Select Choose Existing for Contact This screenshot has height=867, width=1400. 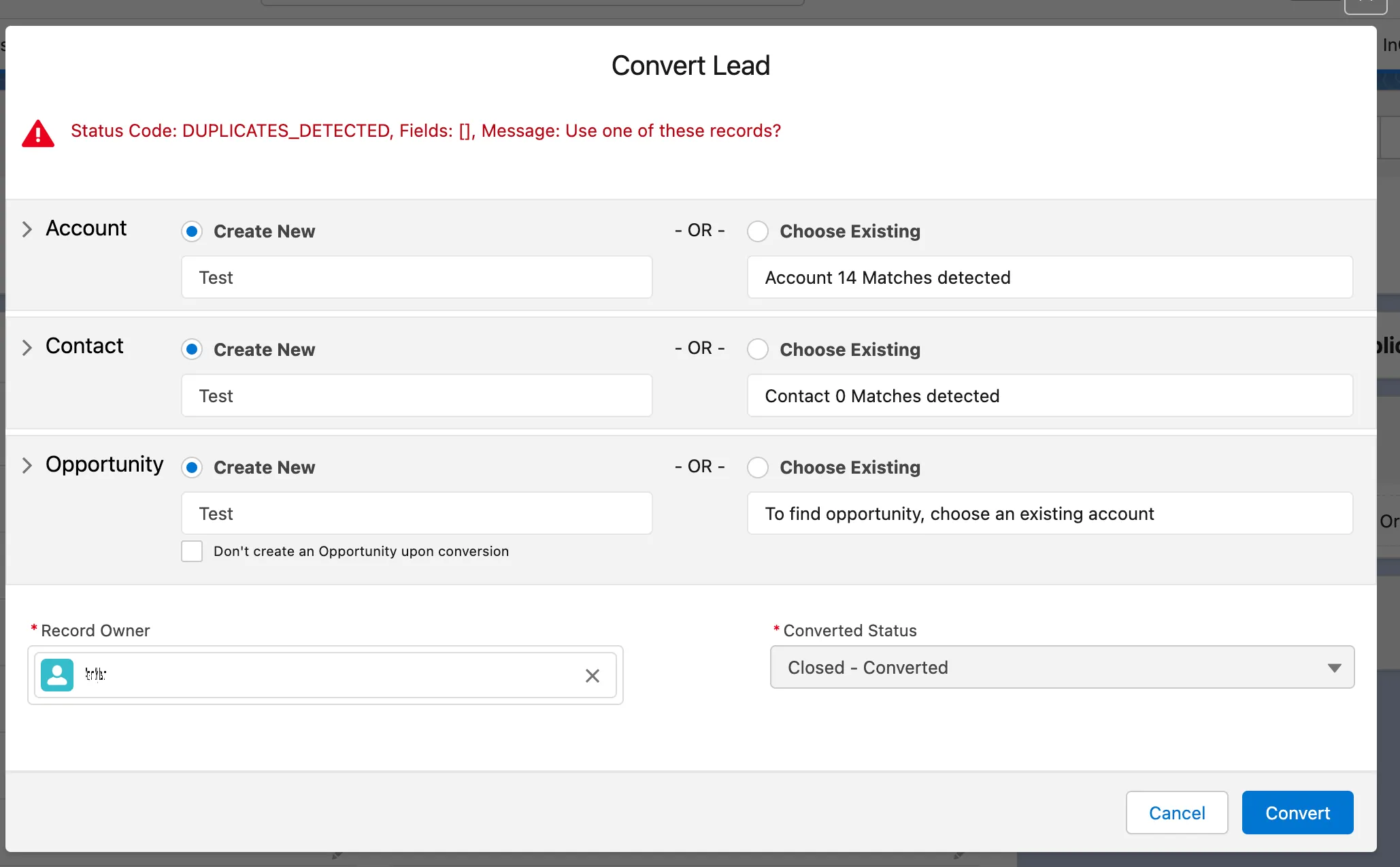(758, 349)
